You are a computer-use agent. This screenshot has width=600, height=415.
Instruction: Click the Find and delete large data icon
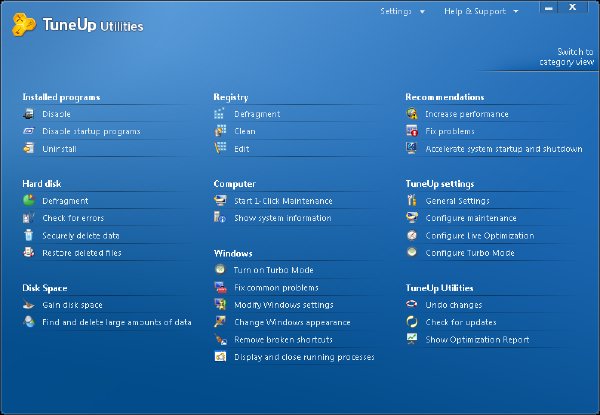point(29,322)
